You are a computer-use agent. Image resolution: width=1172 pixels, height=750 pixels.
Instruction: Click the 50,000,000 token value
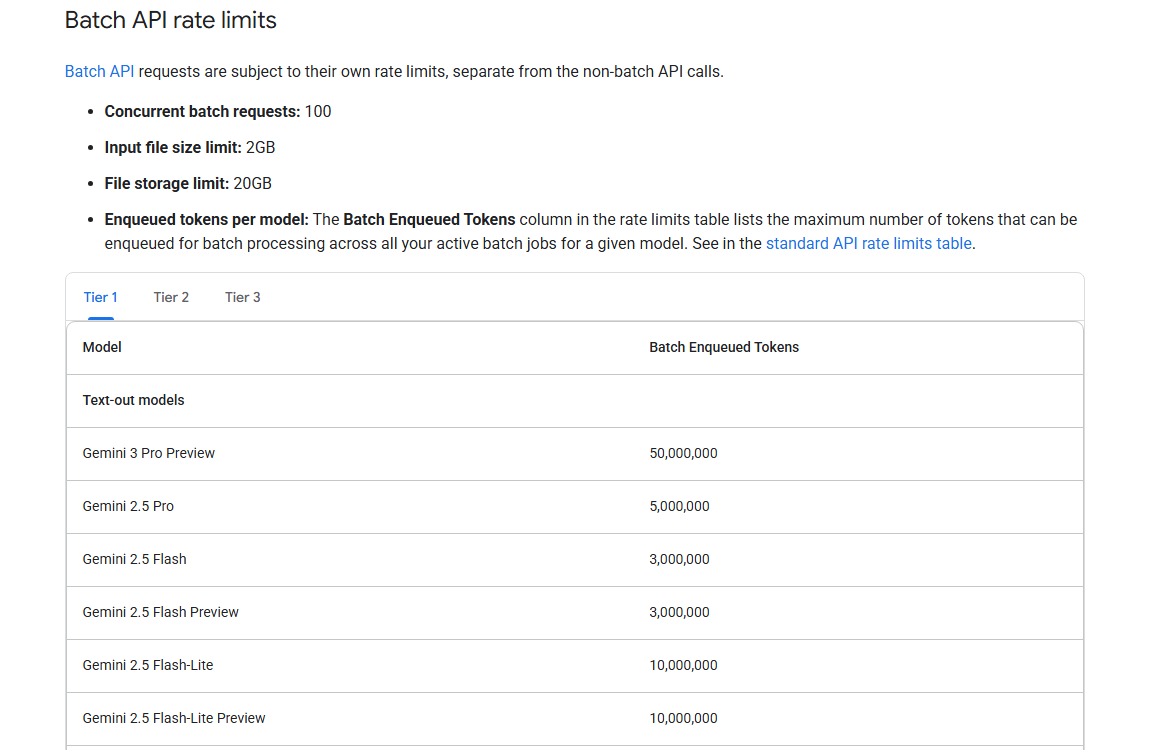683,453
